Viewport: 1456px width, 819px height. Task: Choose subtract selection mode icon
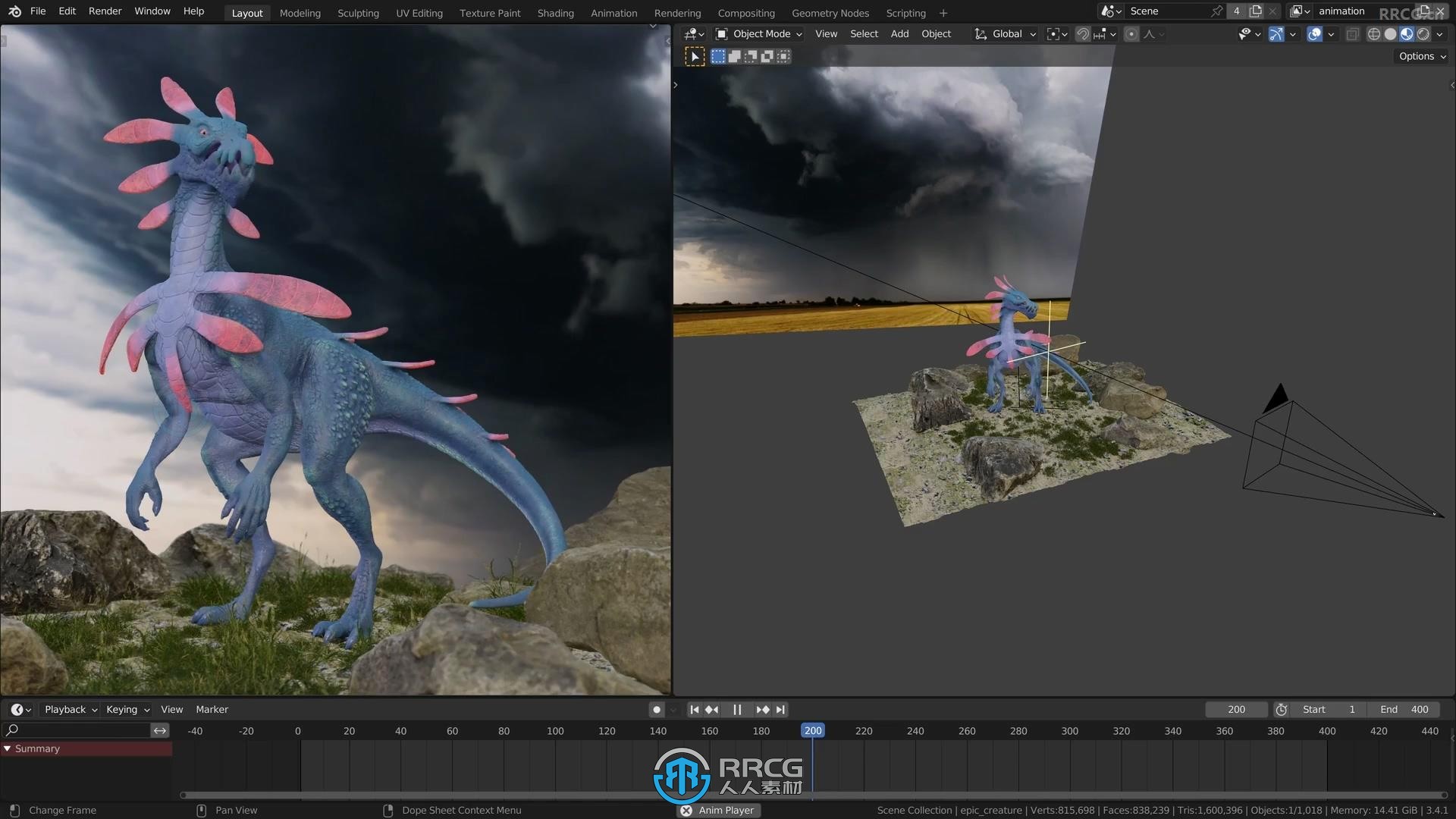tap(751, 56)
